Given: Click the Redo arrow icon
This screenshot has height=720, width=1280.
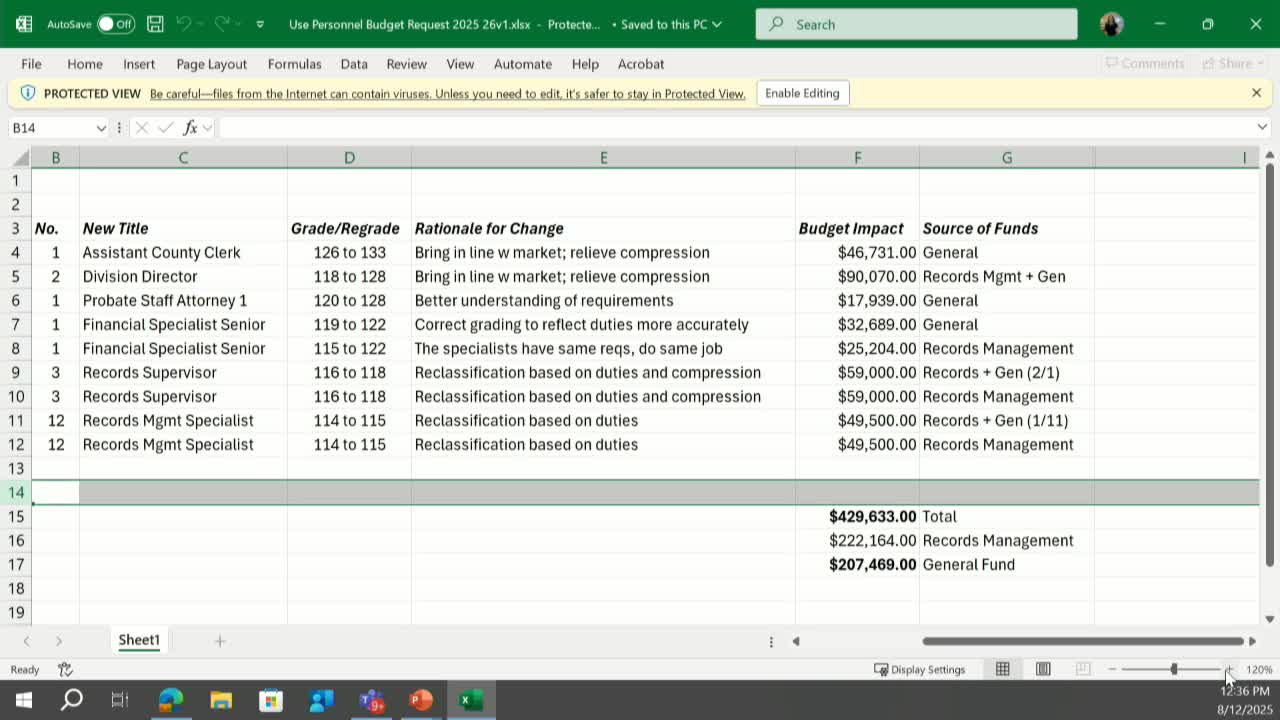Looking at the screenshot, I should coord(222,24).
